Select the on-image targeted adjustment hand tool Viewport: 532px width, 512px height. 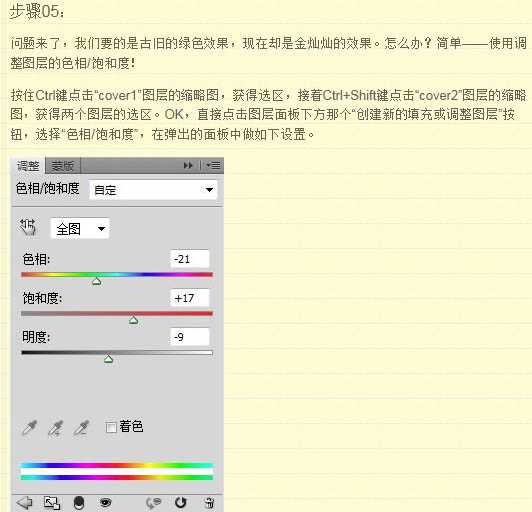[x=27, y=227]
